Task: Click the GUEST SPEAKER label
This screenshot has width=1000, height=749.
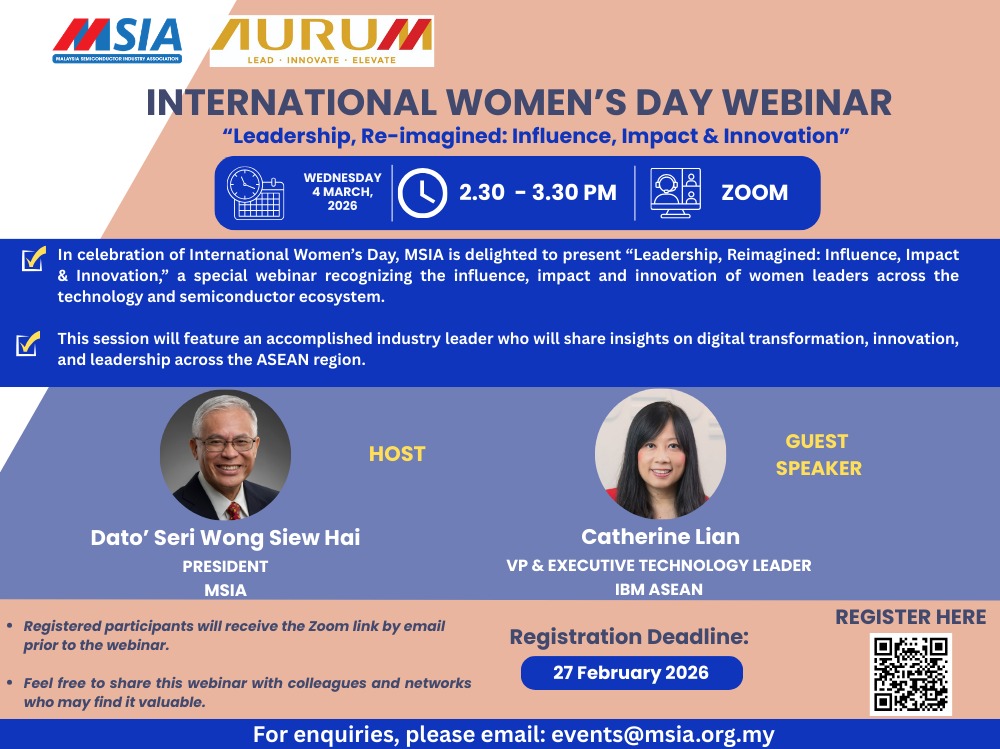Action: click(x=817, y=454)
